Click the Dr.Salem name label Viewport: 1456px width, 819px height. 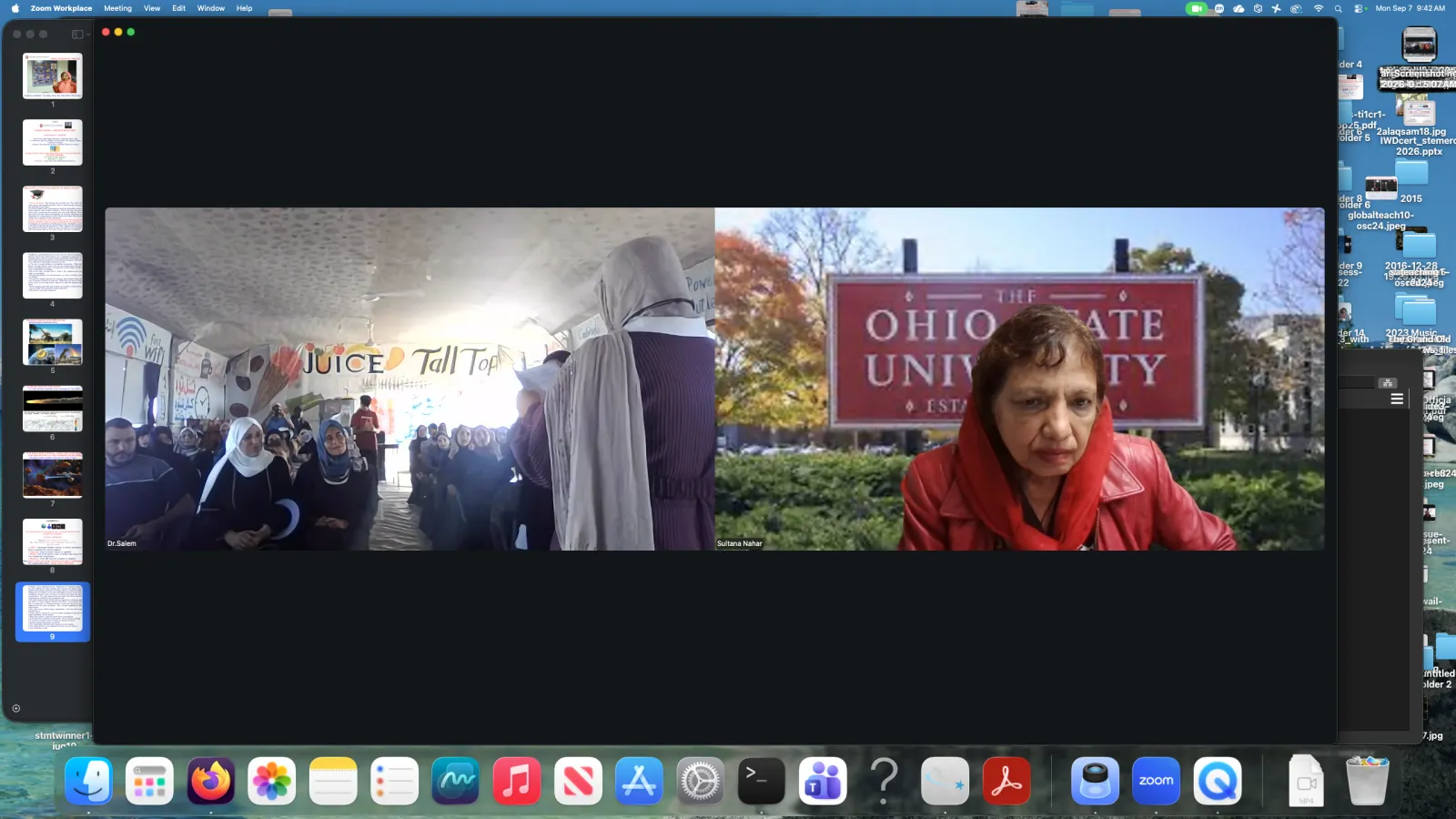point(122,543)
